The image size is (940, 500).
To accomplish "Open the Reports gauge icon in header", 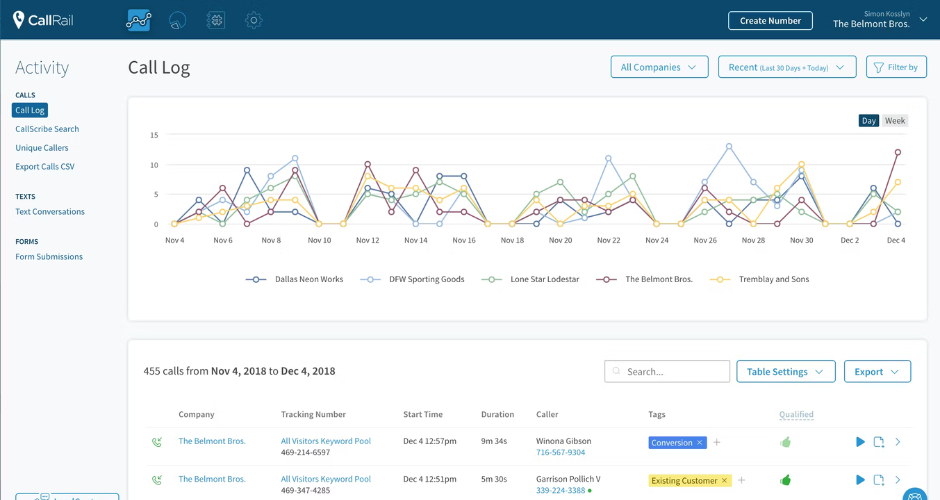I will point(177,20).
